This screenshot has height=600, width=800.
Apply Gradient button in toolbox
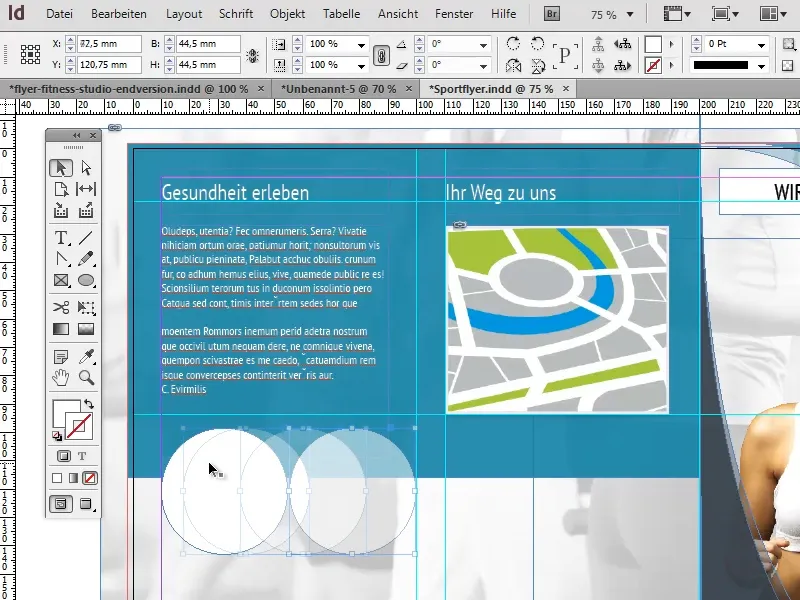click(73, 478)
